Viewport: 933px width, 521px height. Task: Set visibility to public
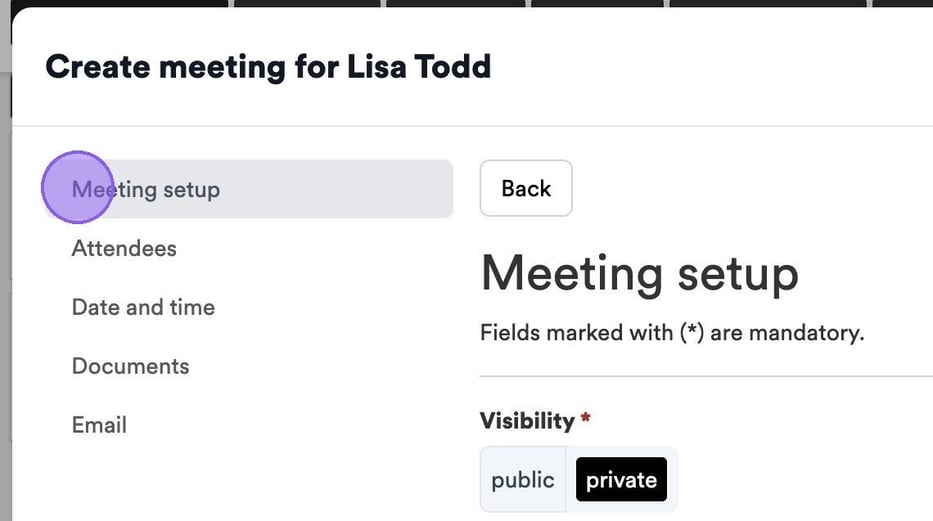[522, 480]
